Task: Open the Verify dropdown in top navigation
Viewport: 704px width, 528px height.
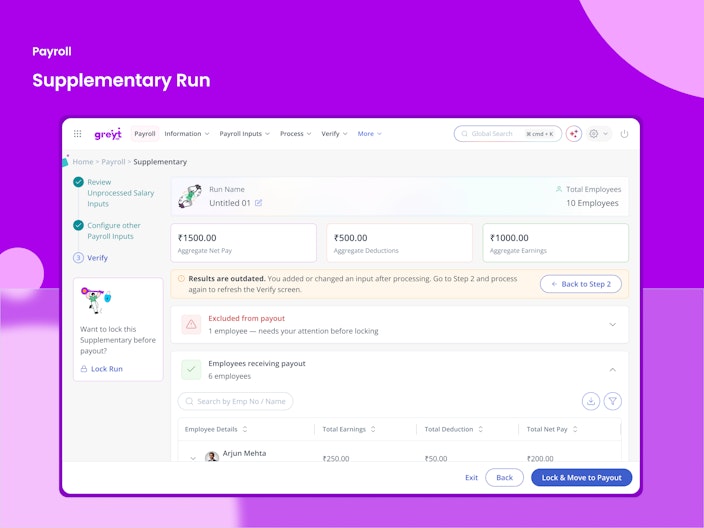Action: pos(334,134)
